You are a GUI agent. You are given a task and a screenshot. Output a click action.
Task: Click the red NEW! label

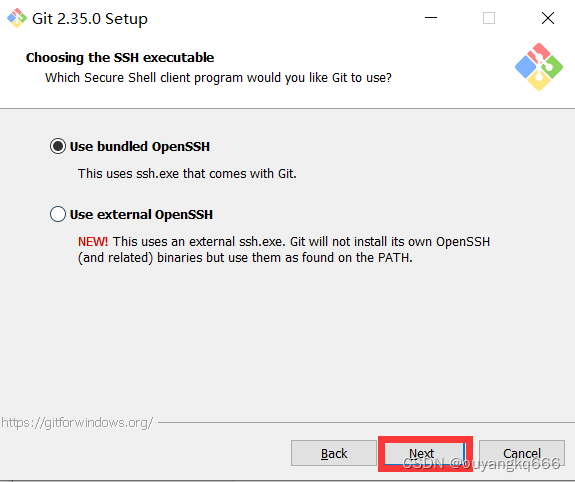tap(93, 242)
